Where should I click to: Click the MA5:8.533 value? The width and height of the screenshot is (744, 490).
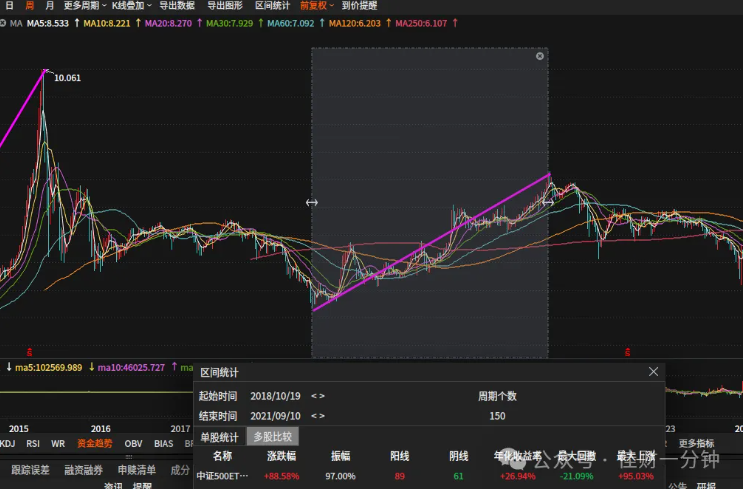click(x=47, y=23)
